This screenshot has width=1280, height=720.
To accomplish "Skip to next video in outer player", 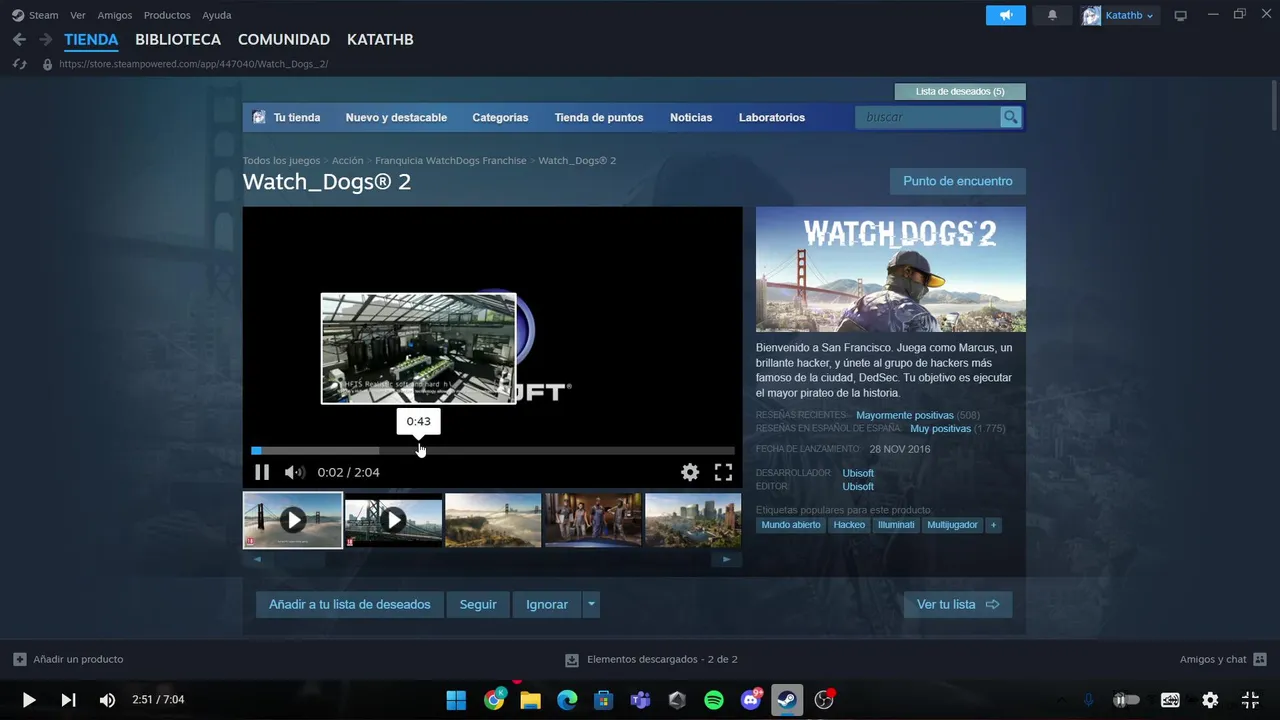I will click(68, 700).
